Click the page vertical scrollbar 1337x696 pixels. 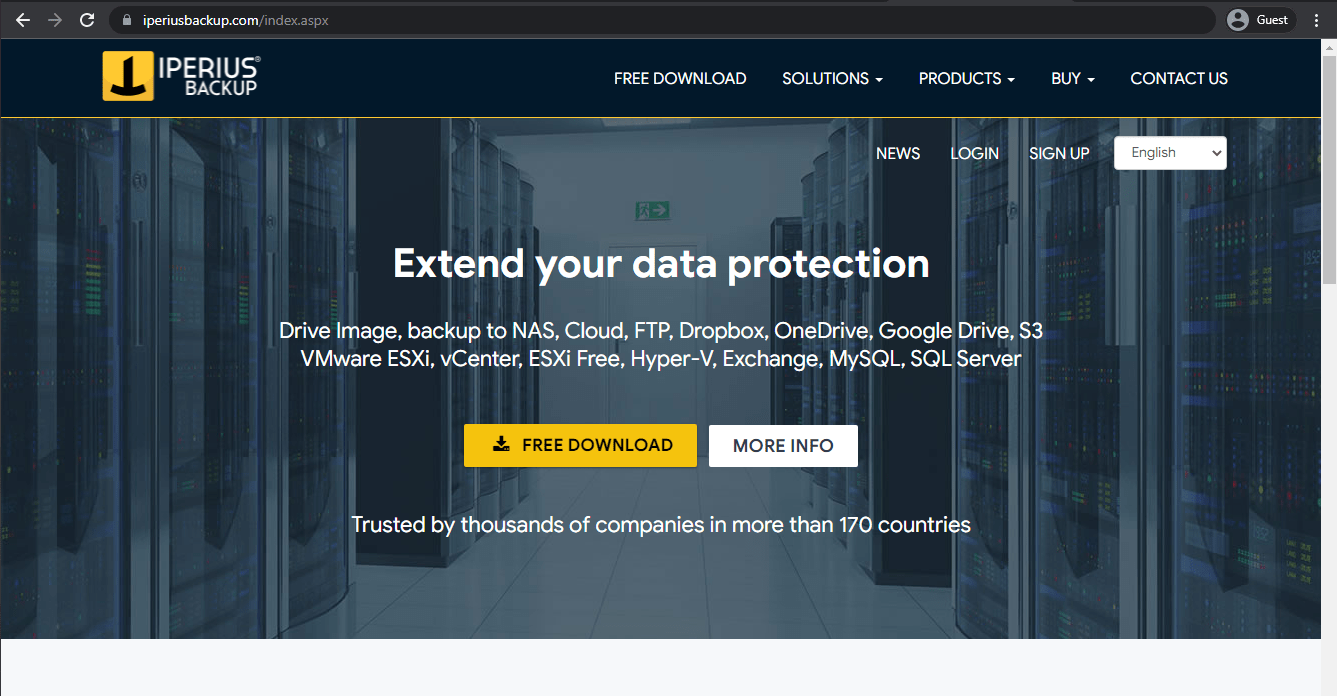1329,200
